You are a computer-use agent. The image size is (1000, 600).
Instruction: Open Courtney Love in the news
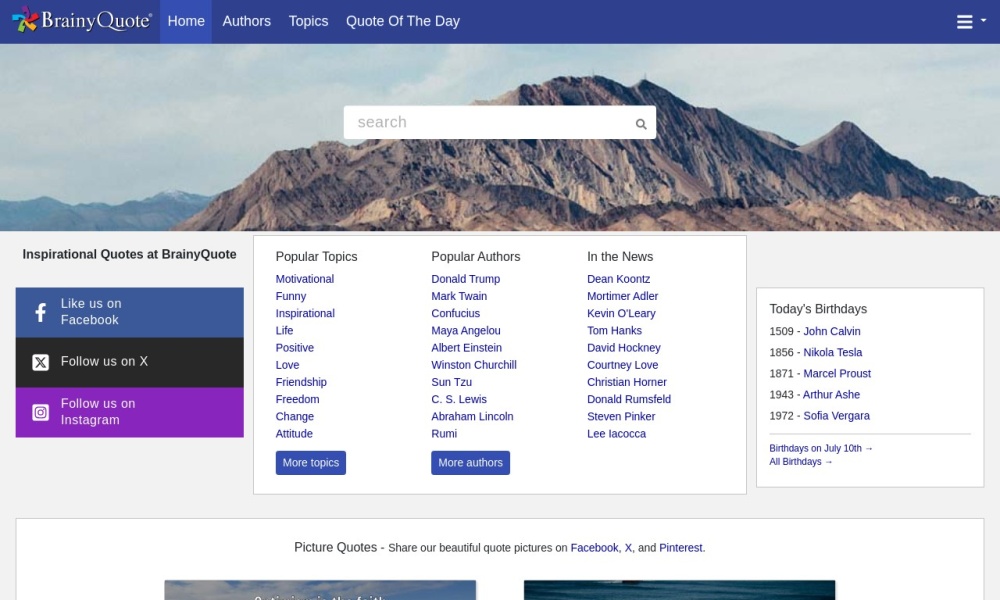(x=622, y=365)
